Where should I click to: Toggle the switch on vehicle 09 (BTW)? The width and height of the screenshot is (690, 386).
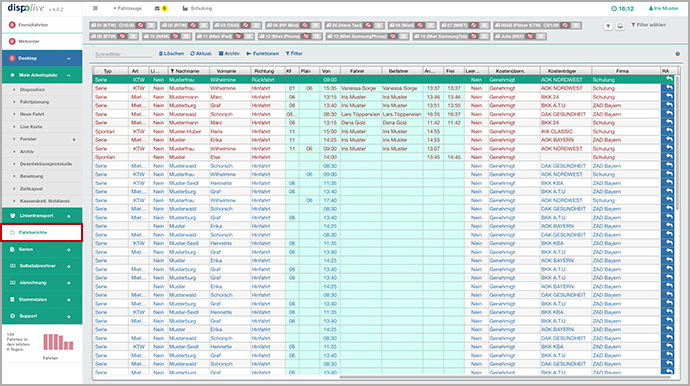(132, 36)
